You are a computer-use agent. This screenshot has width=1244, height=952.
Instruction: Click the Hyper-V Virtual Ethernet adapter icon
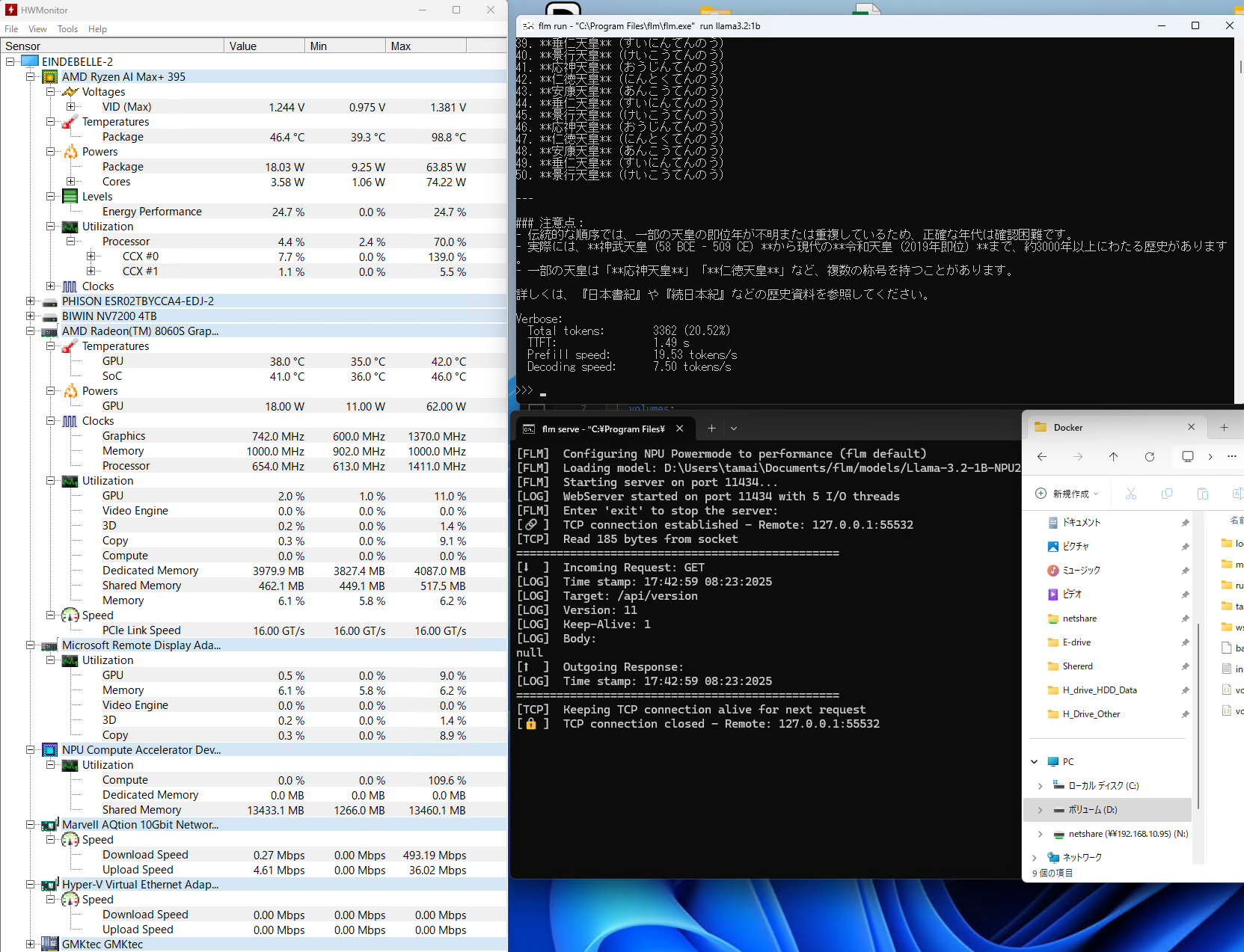coord(50,885)
